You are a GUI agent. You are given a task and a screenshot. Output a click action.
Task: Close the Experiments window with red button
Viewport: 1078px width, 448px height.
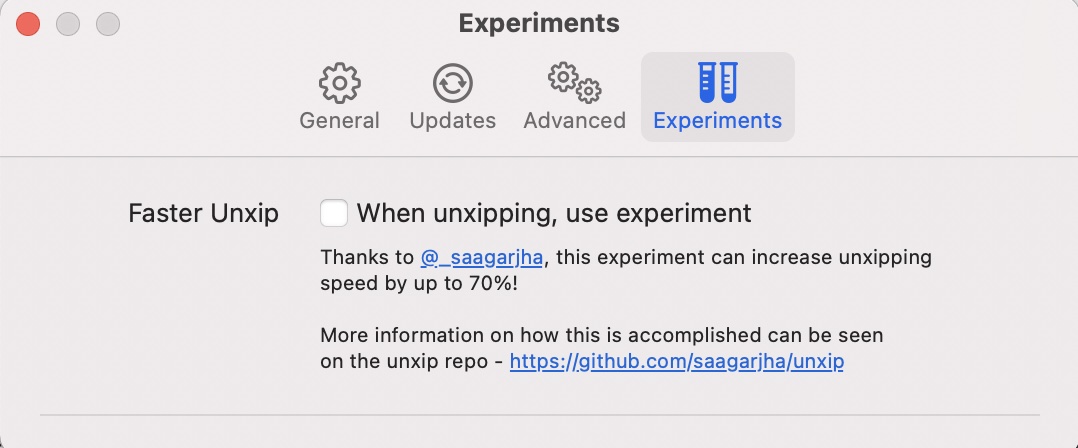click(28, 24)
